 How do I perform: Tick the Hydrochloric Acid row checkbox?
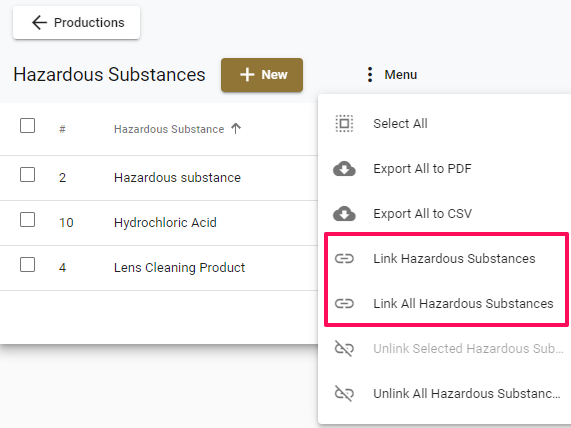(x=27, y=220)
